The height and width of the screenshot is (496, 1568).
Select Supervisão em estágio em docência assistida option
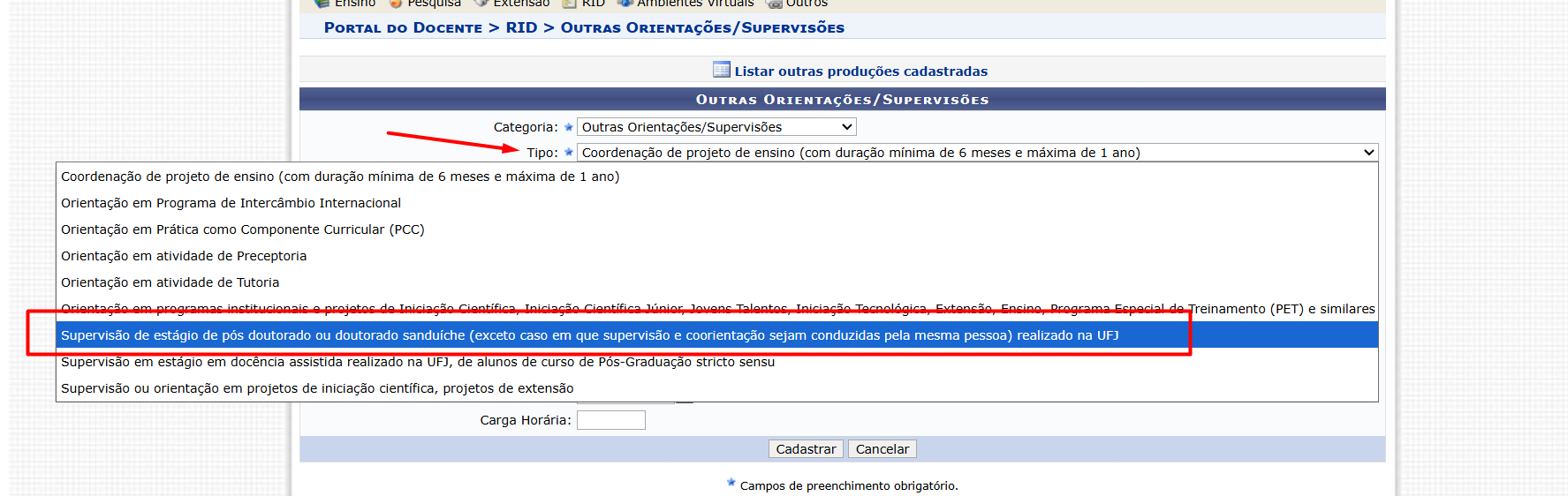coord(716,362)
